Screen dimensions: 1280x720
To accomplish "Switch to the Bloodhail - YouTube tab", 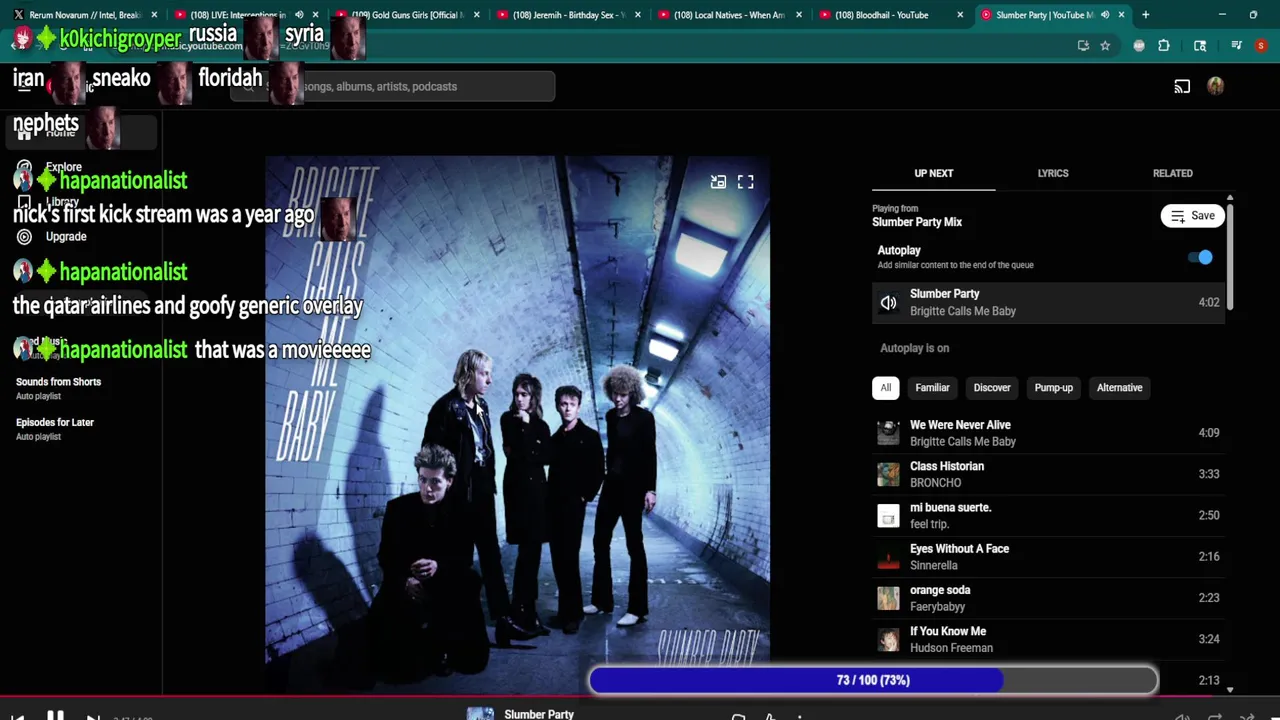I will click(889, 15).
